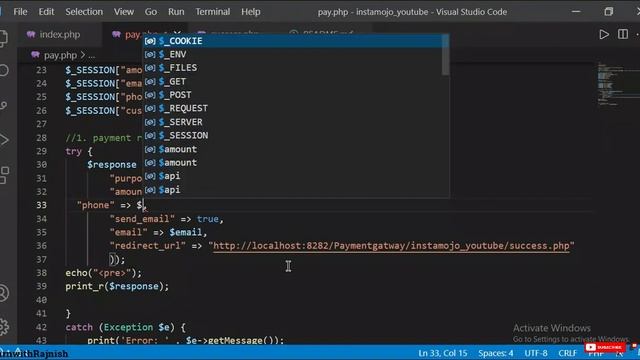
Task: Open the Search view in activity bar
Action: click(3, 71)
